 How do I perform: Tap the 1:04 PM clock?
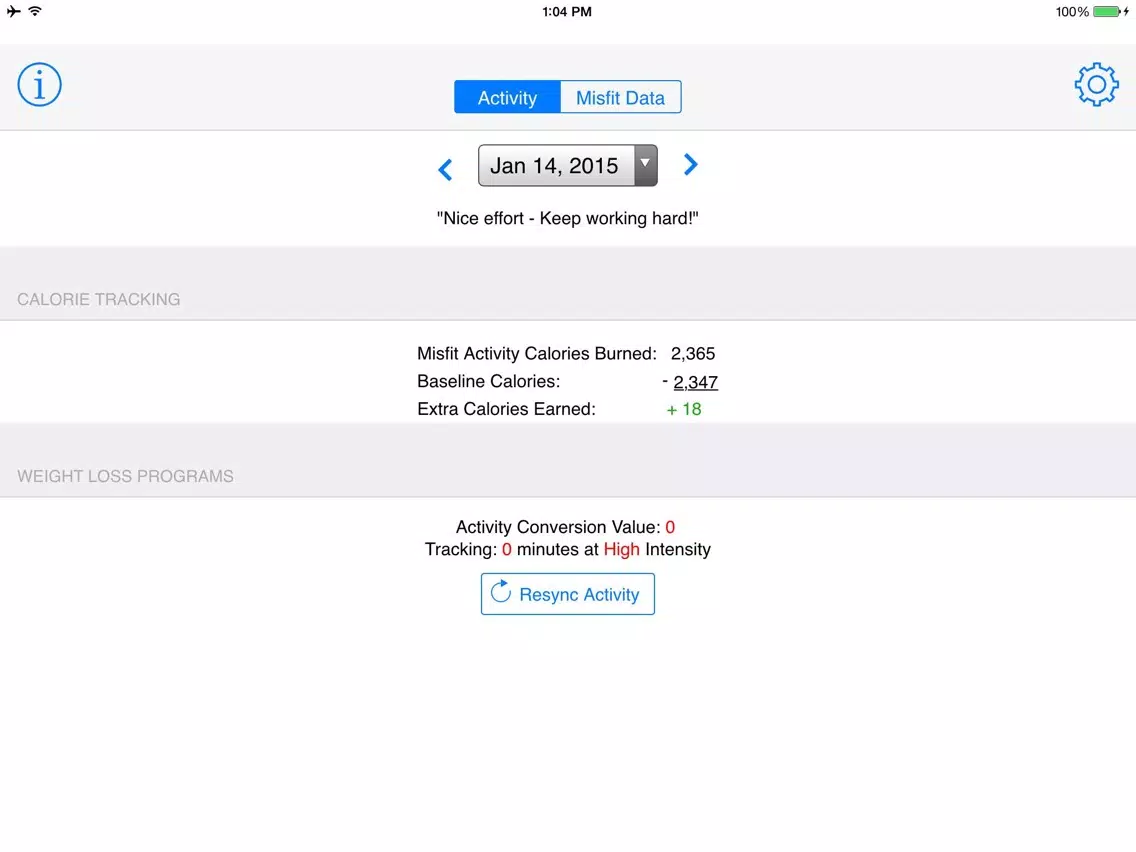coord(567,12)
